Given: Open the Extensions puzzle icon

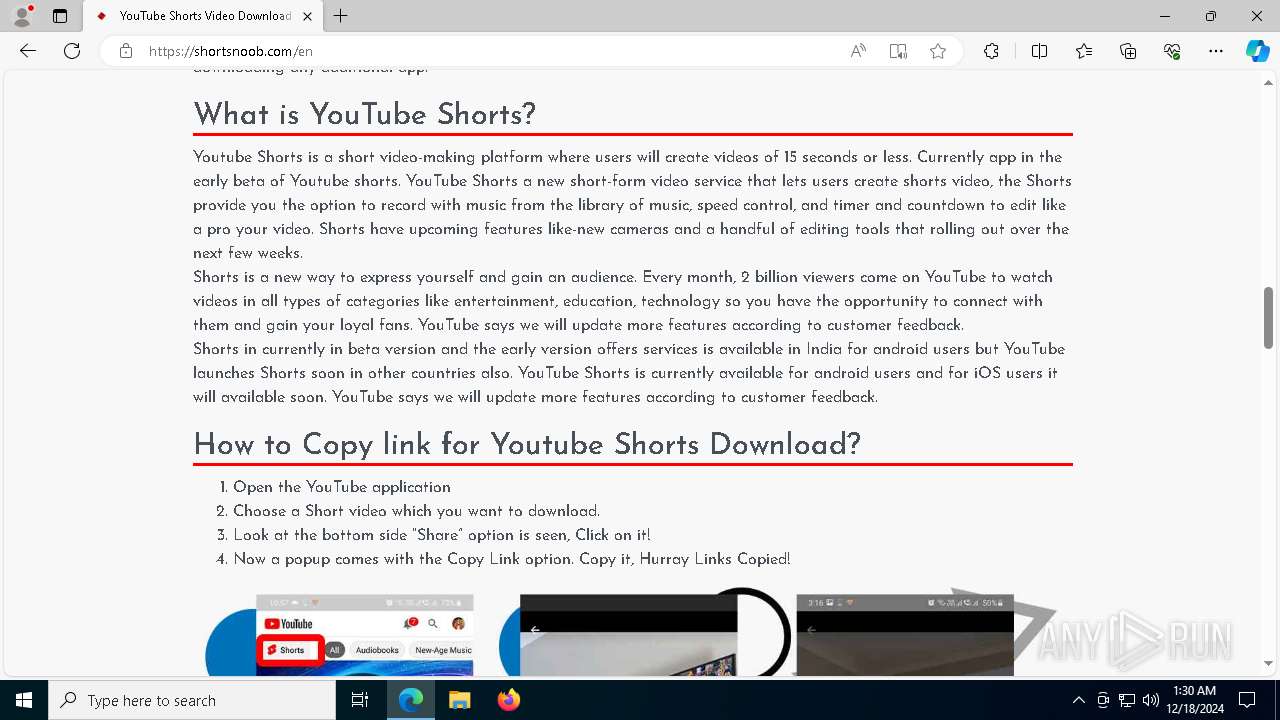Looking at the screenshot, I should 991,51.
